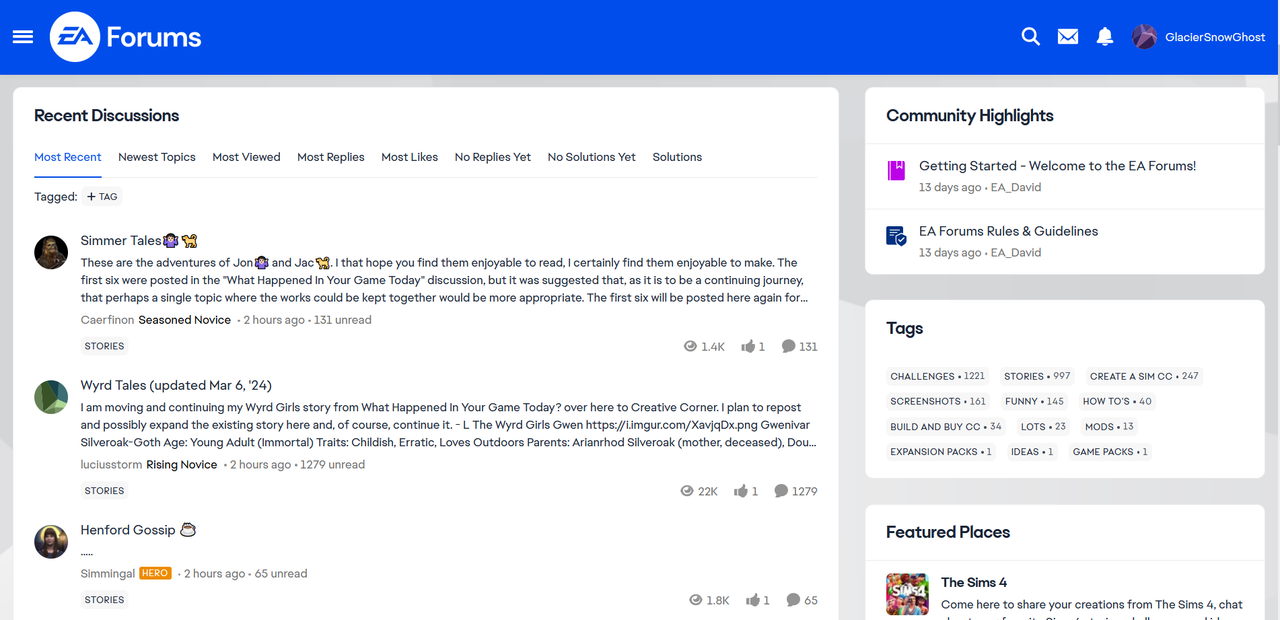Click the comments bubble icon showing 131
The height and width of the screenshot is (620, 1280).
(788, 346)
